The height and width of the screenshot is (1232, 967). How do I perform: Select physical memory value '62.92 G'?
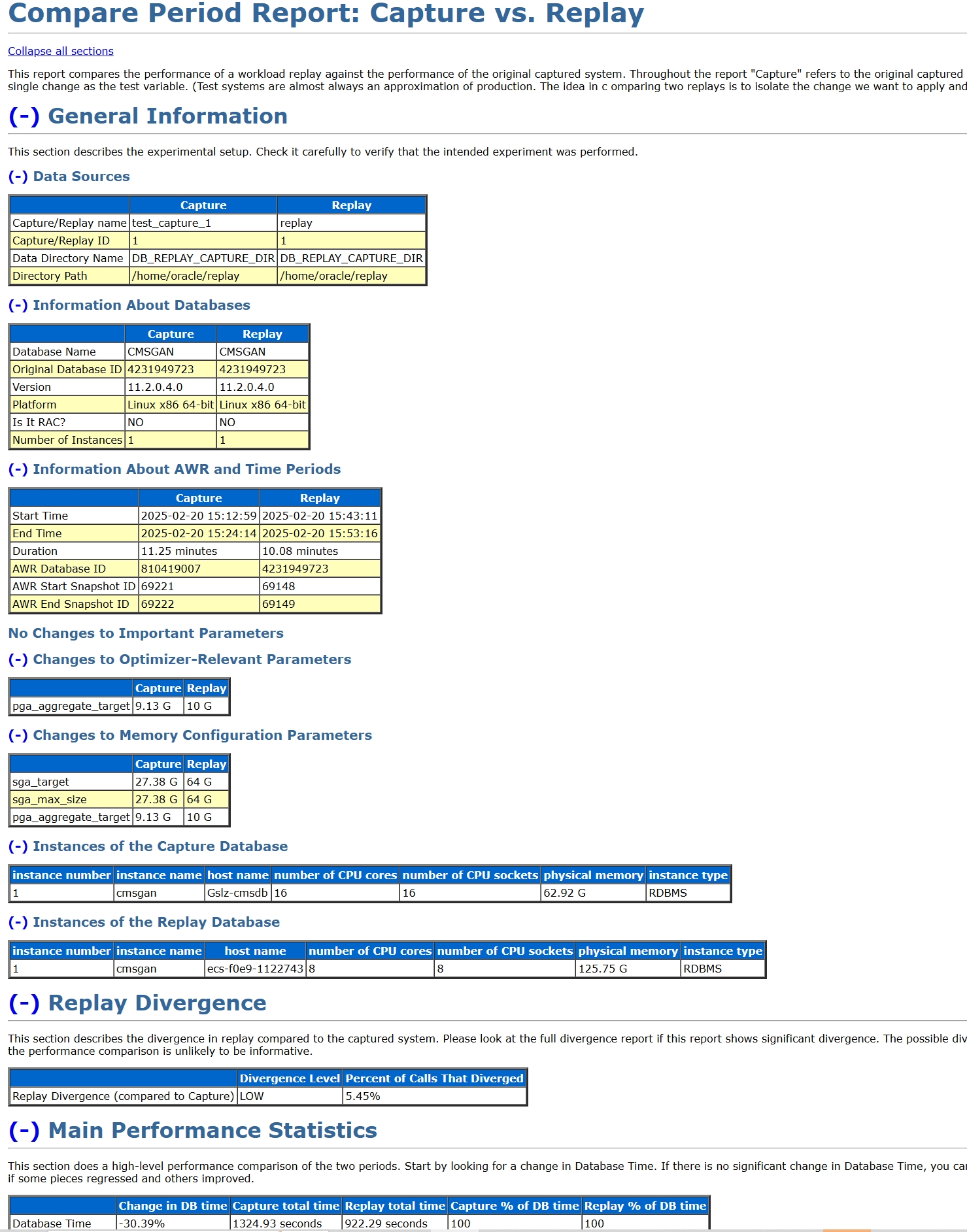[594, 893]
